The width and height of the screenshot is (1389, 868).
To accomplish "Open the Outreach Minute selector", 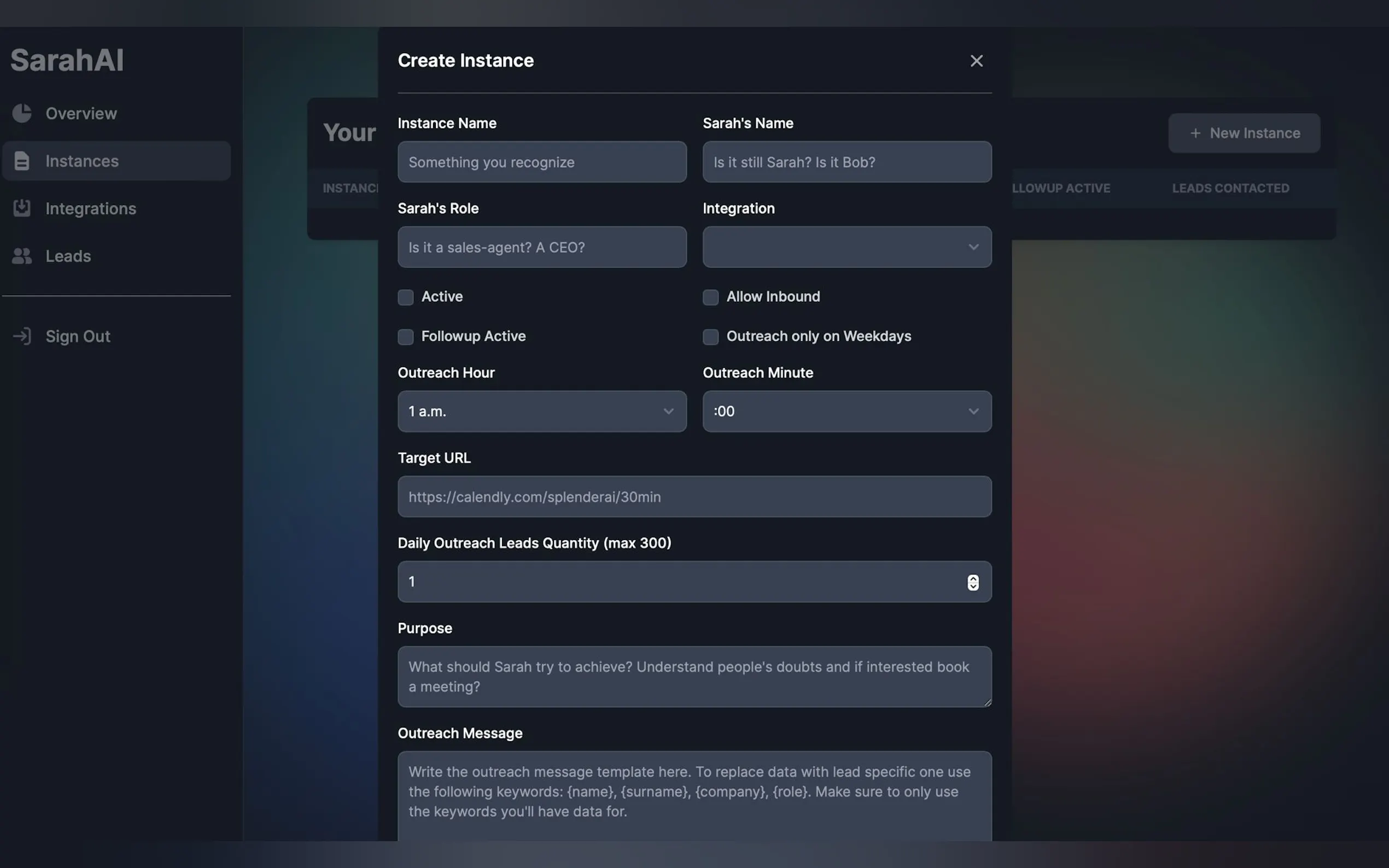I will click(x=847, y=412).
